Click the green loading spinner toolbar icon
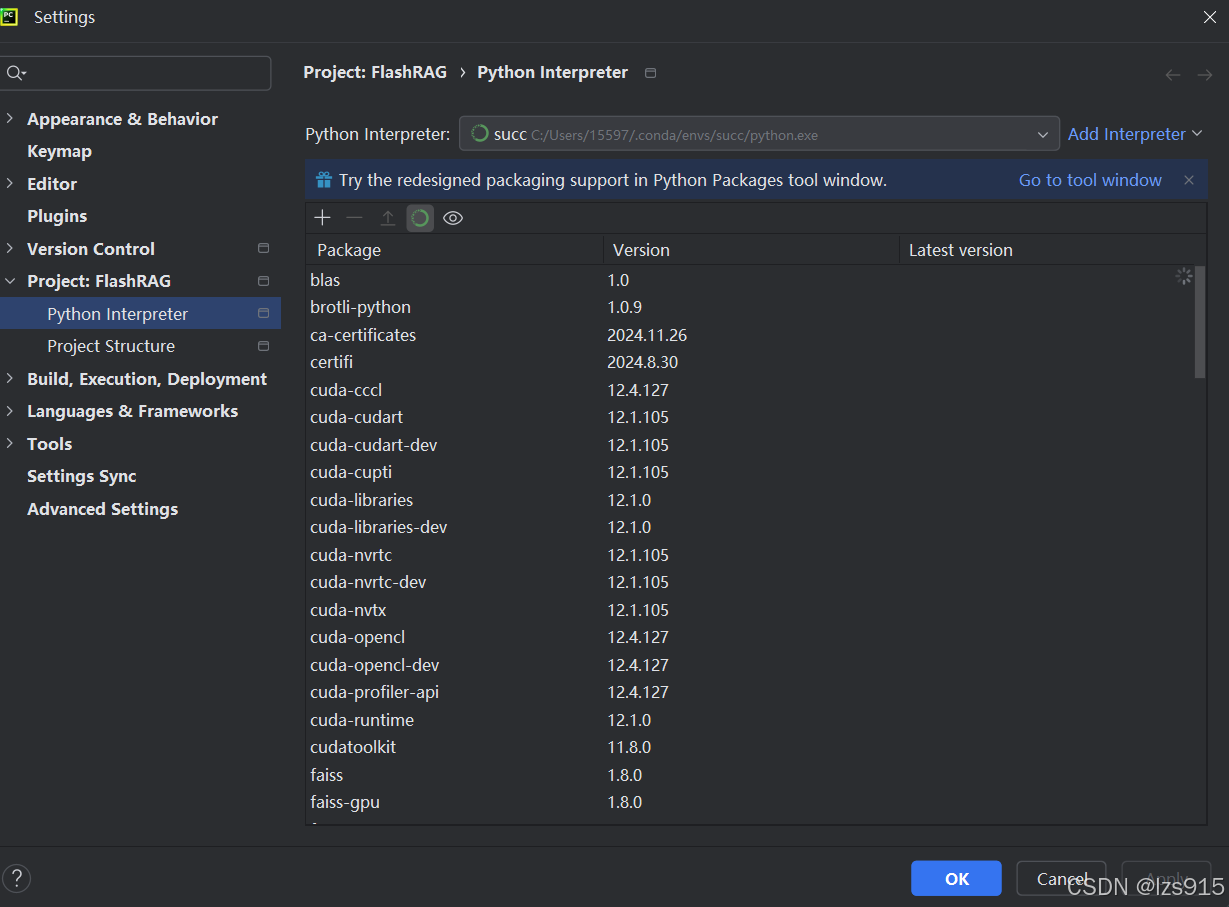1229x907 pixels. click(420, 218)
